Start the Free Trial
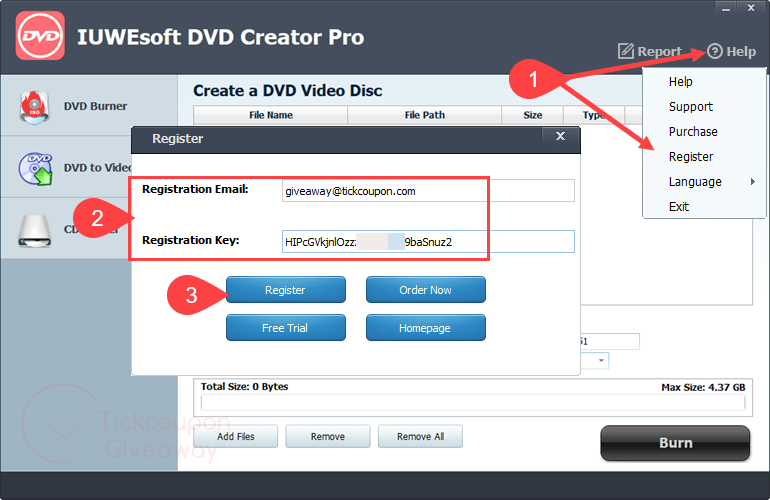Viewport: 770px width, 500px height. click(286, 328)
